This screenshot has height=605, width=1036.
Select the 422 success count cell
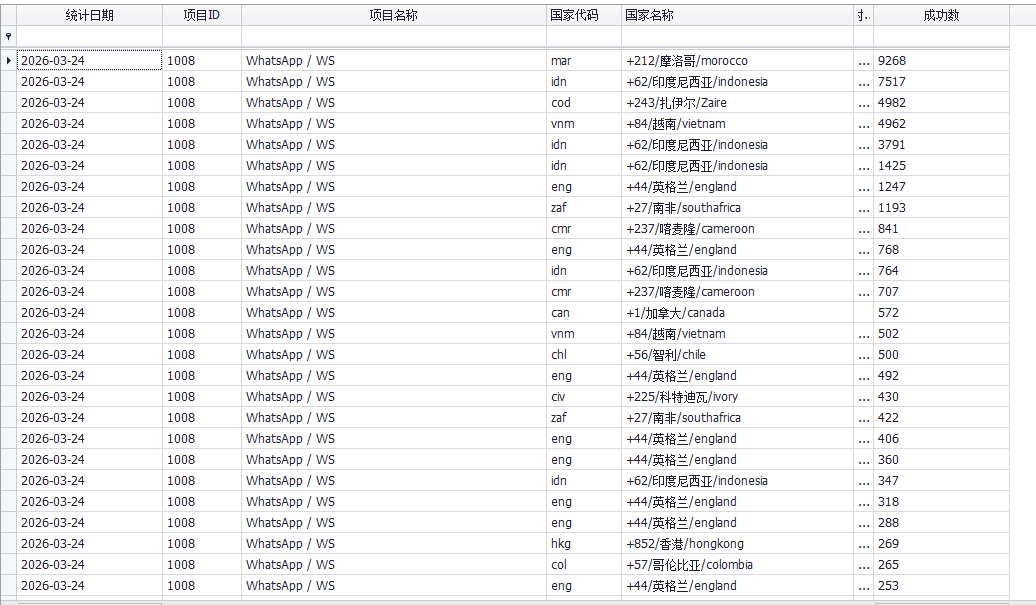(x=941, y=417)
